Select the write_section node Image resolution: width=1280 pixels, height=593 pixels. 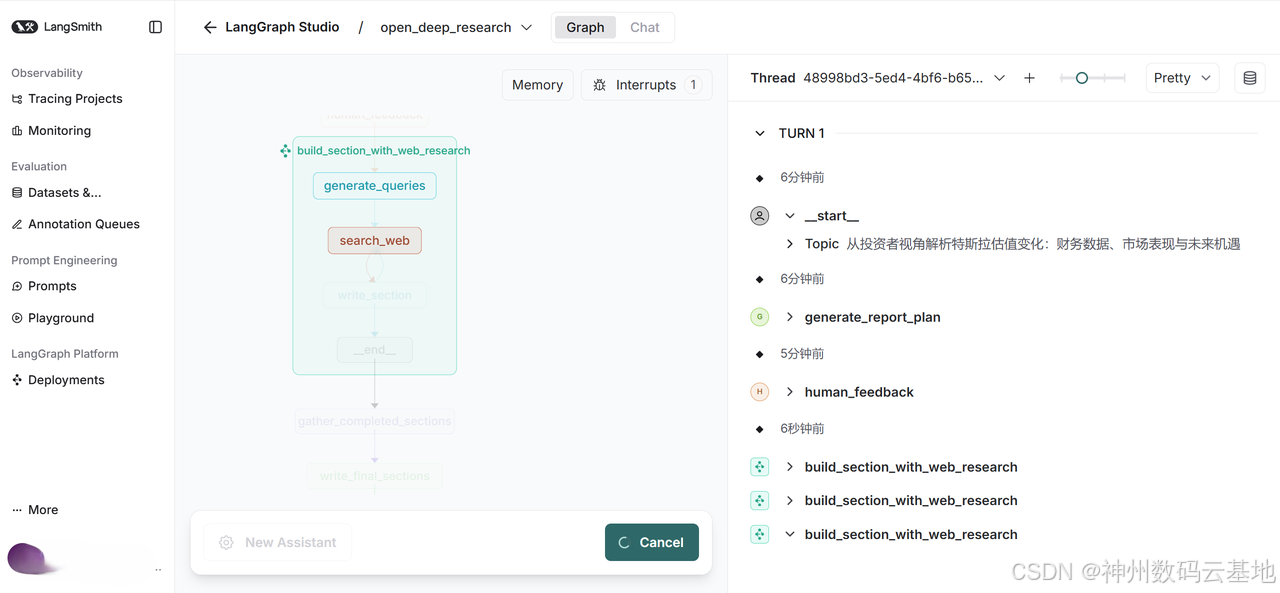pos(375,296)
